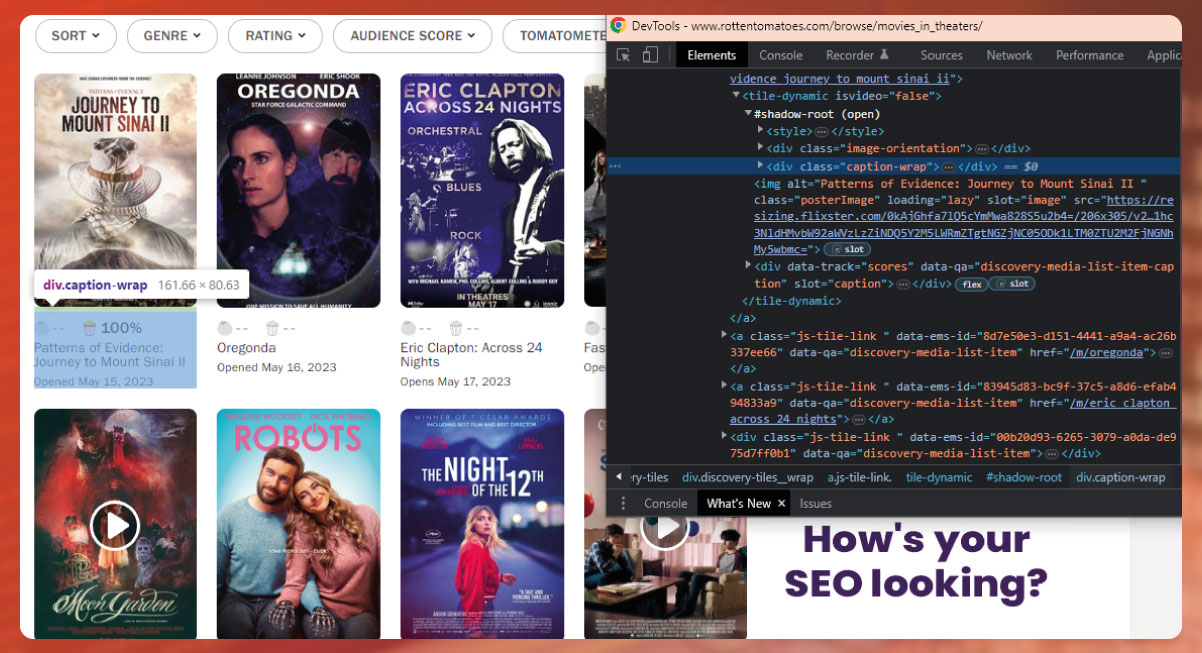
Task: Select the Issues drawer tab
Action: click(x=815, y=503)
